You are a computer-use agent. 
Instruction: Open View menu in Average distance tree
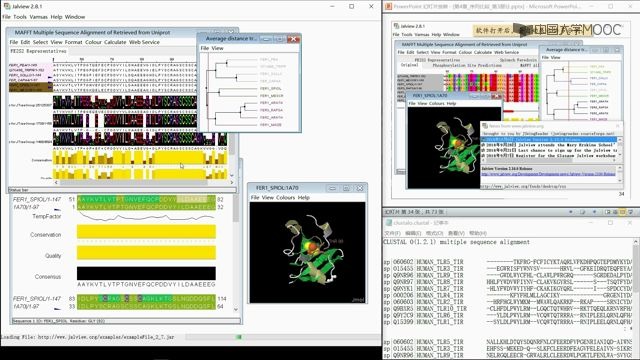(x=218, y=48)
